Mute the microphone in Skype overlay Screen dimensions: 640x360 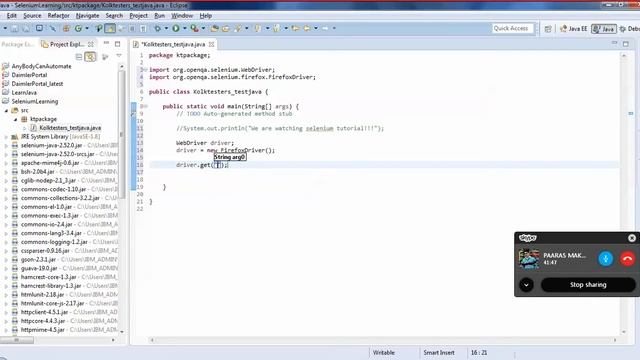(x=606, y=259)
